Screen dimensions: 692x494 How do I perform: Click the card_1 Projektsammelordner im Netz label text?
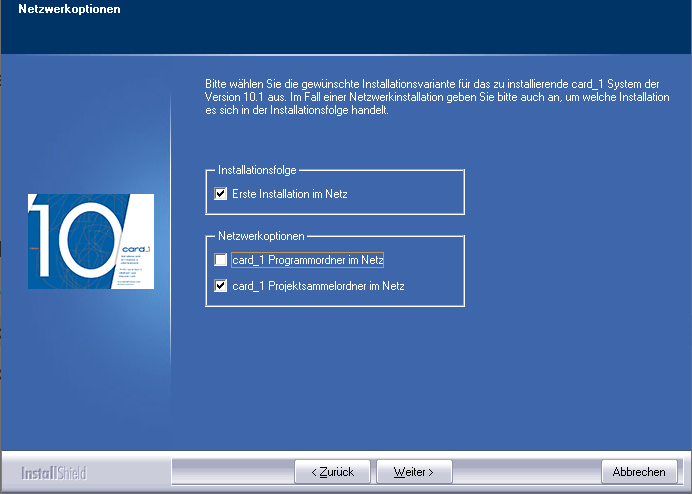pos(318,286)
